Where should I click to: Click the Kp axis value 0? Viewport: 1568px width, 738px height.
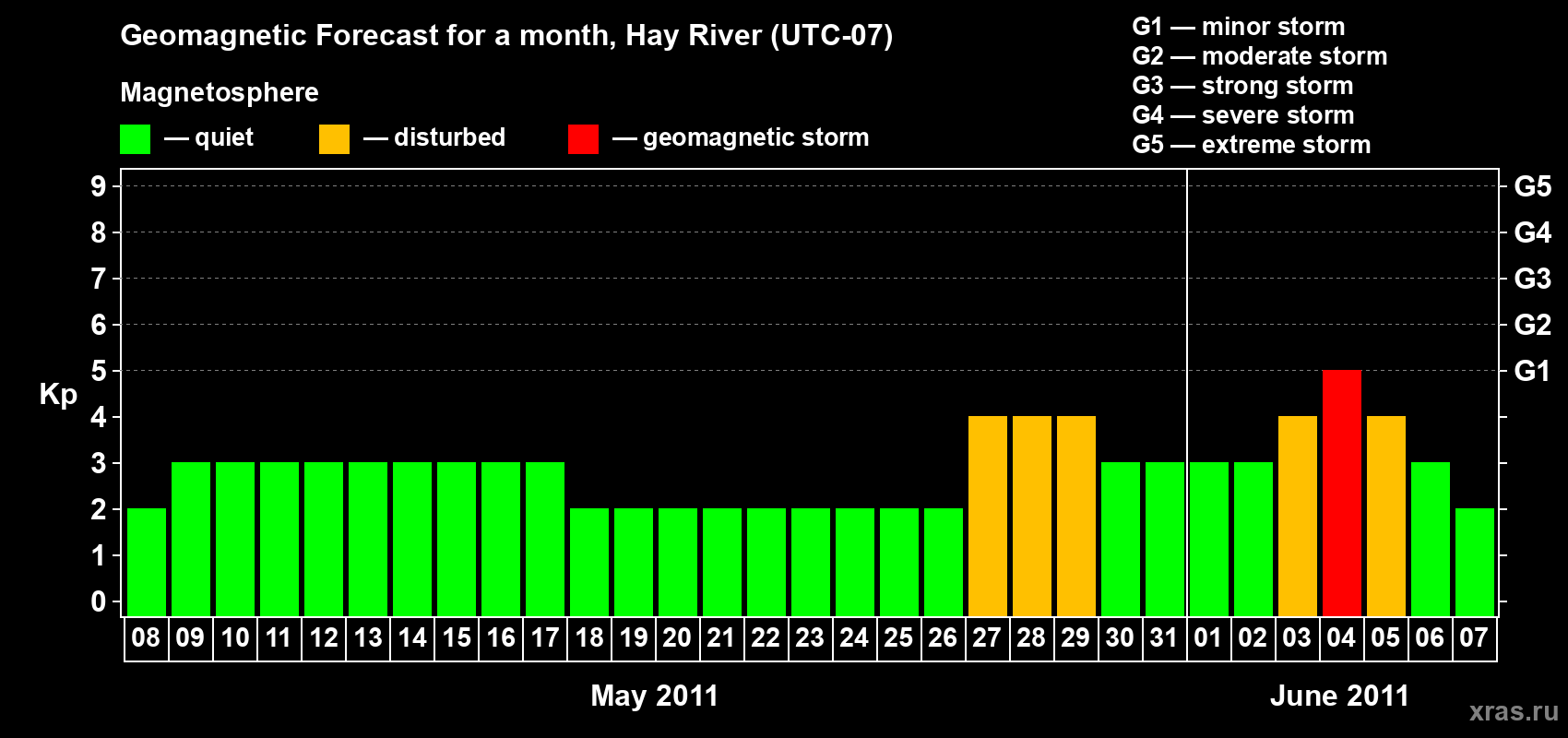click(x=99, y=601)
